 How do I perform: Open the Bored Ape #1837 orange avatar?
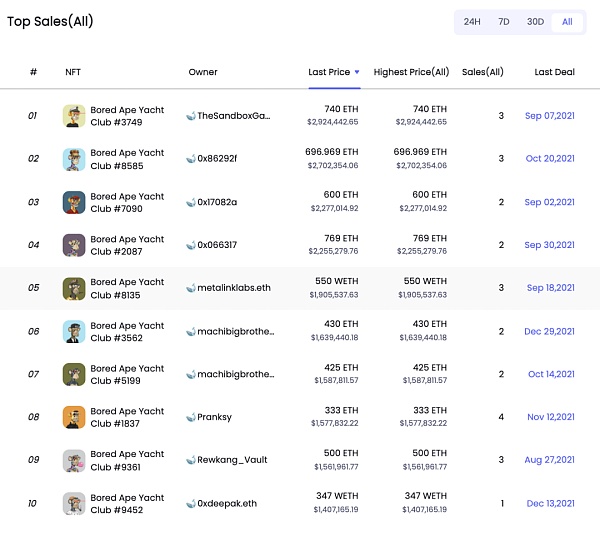pyautogui.click(x=74, y=417)
